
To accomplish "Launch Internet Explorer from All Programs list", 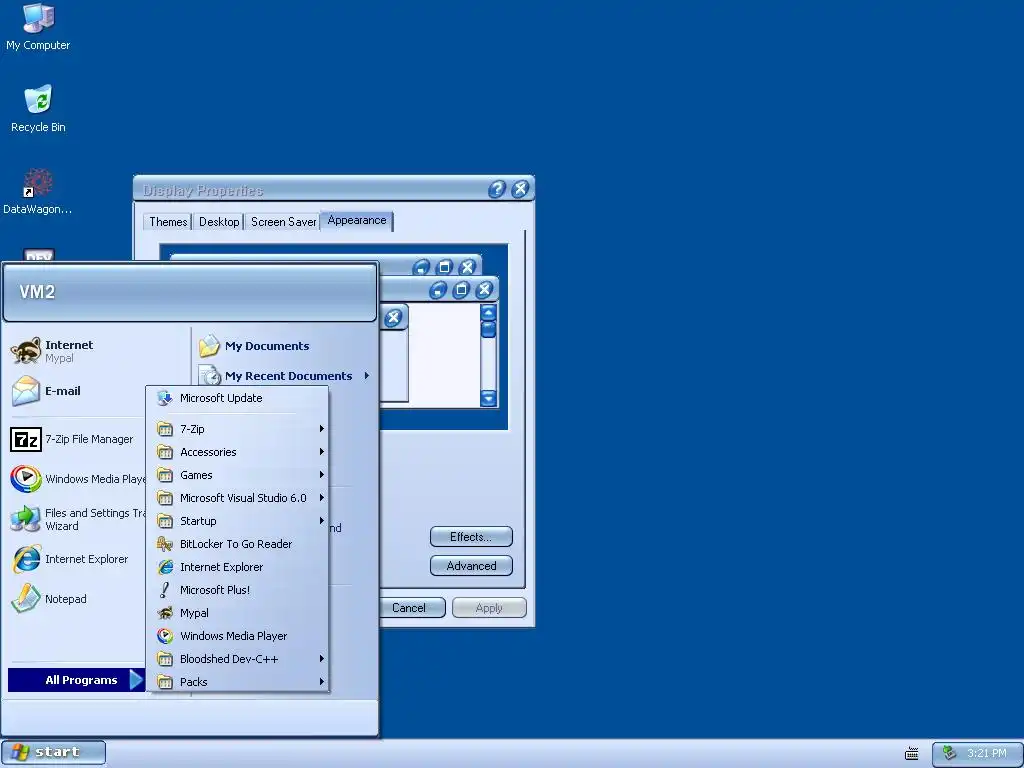I will (238, 567).
